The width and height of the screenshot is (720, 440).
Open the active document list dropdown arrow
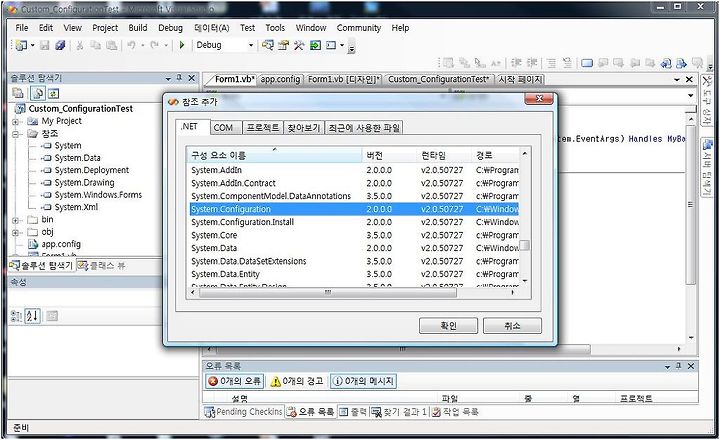677,79
